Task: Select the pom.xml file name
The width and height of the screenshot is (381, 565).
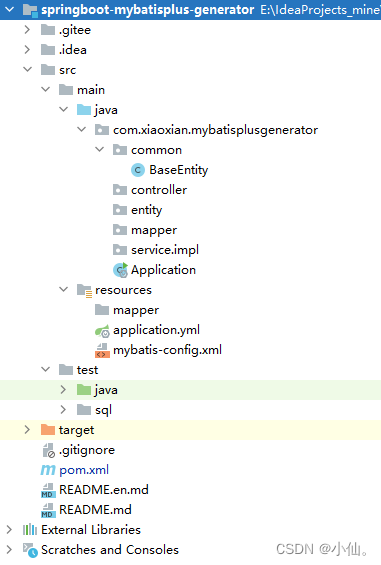Action: click(x=84, y=470)
